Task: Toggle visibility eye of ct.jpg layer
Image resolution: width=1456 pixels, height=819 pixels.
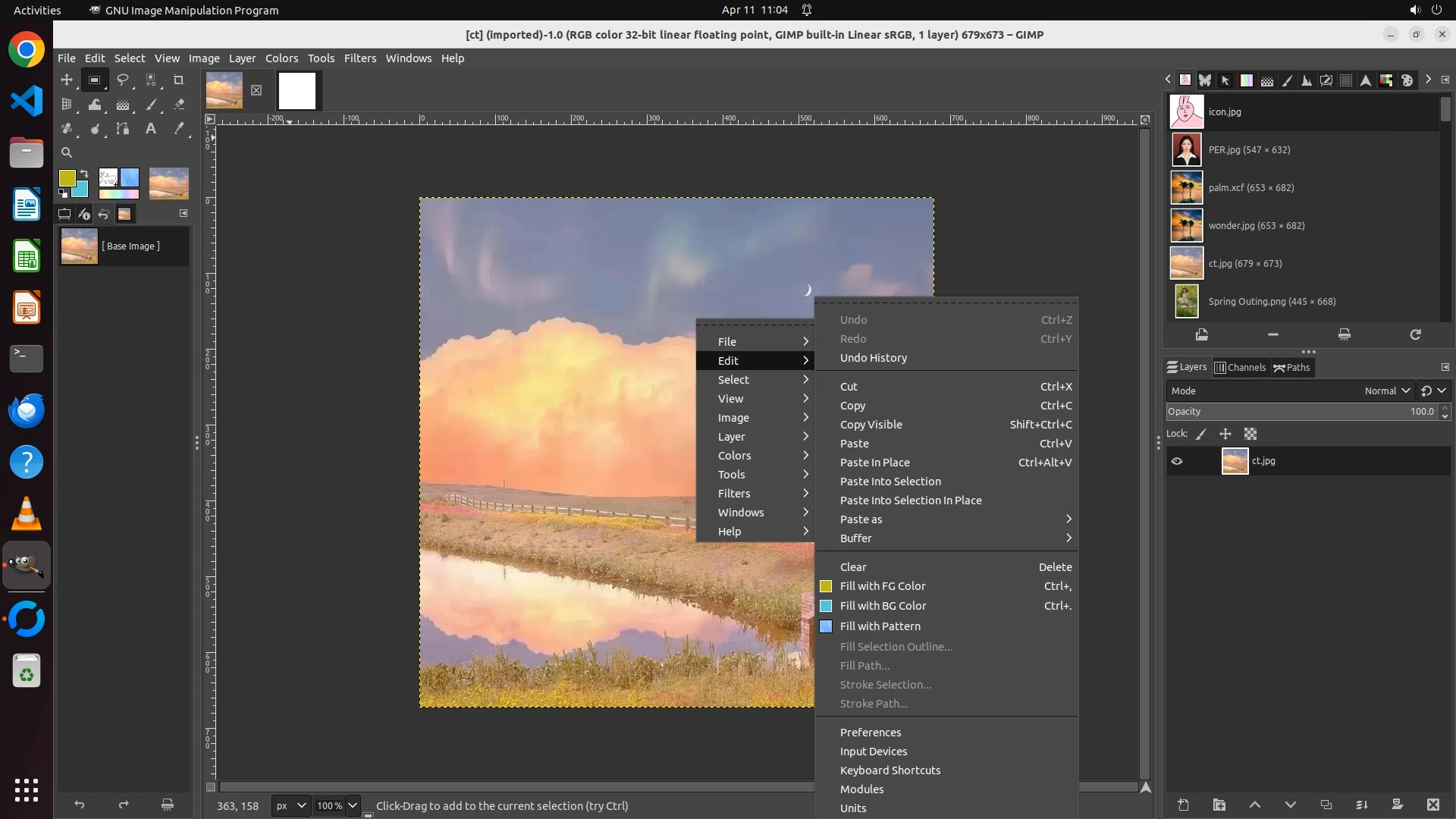Action: tap(1177, 461)
